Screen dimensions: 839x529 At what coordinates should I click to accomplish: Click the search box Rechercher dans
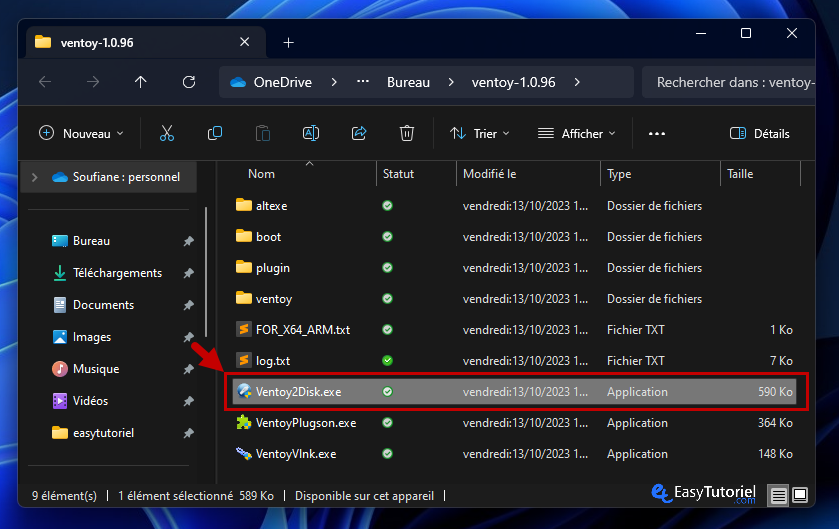[728, 82]
